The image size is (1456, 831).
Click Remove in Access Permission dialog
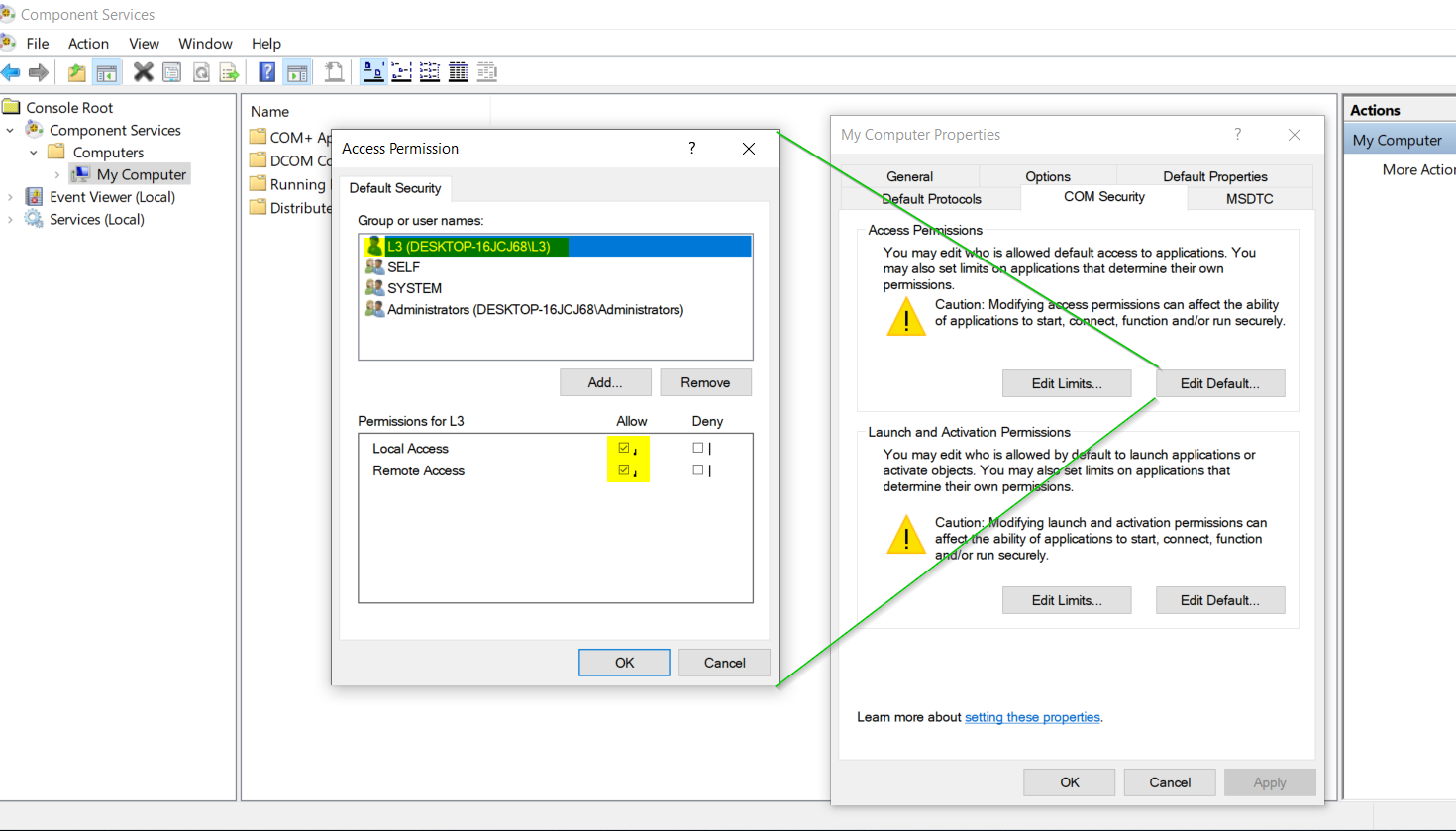[x=705, y=382]
